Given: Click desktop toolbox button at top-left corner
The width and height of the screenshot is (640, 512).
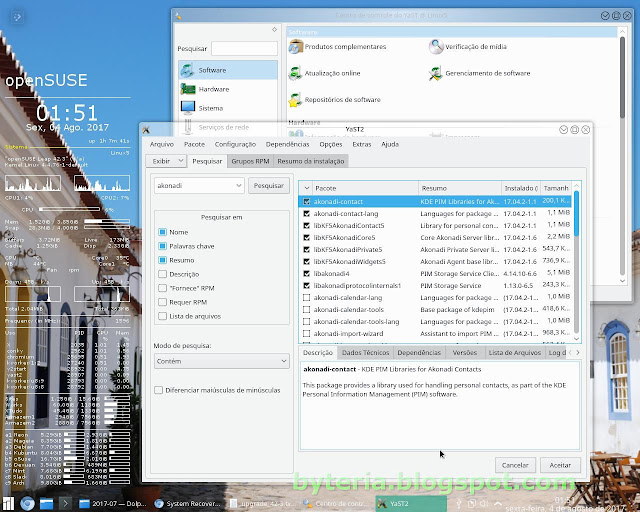Looking at the screenshot, I should pyautogui.click(x=17, y=17).
